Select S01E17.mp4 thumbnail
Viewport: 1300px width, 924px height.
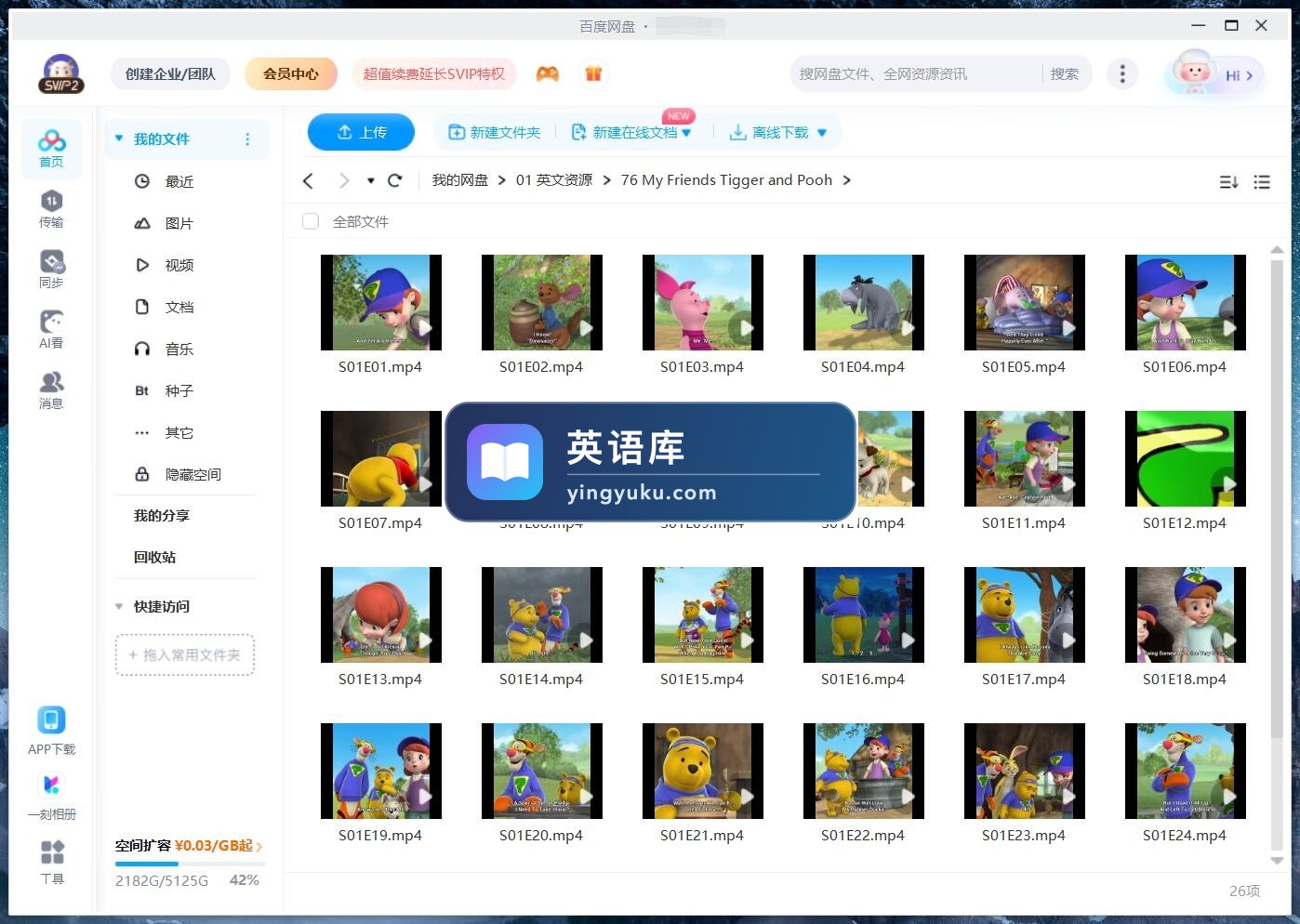click(1024, 614)
